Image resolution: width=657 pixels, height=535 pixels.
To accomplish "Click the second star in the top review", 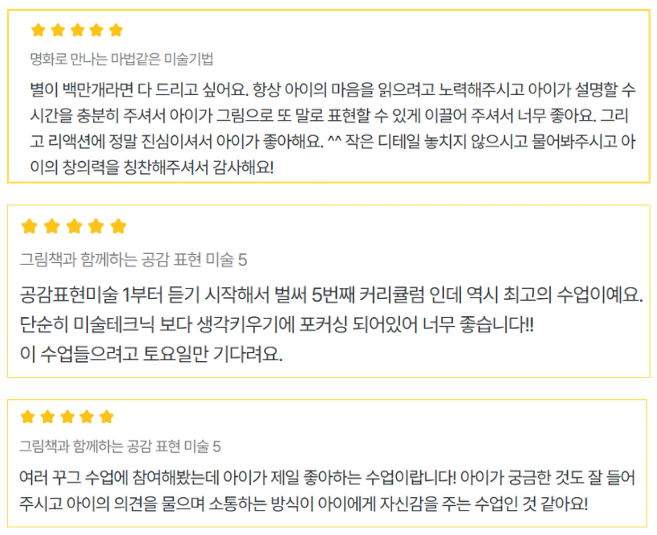I will pyautogui.click(x=57, y=30).
